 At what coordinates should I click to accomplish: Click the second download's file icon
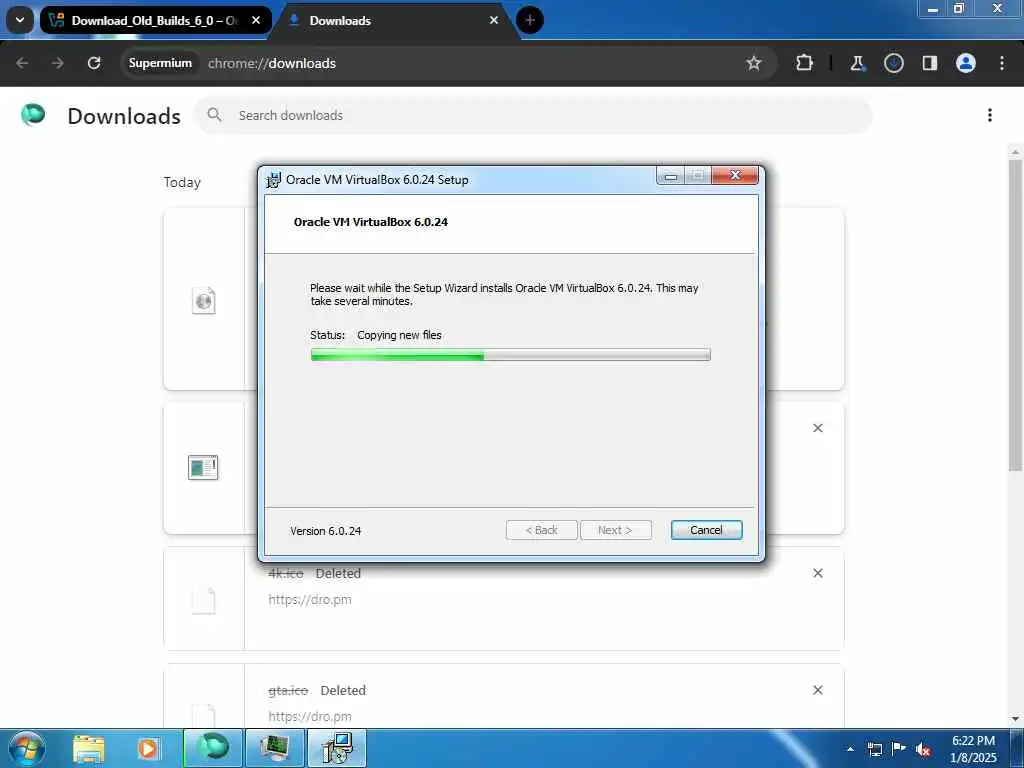click(203, 468)
